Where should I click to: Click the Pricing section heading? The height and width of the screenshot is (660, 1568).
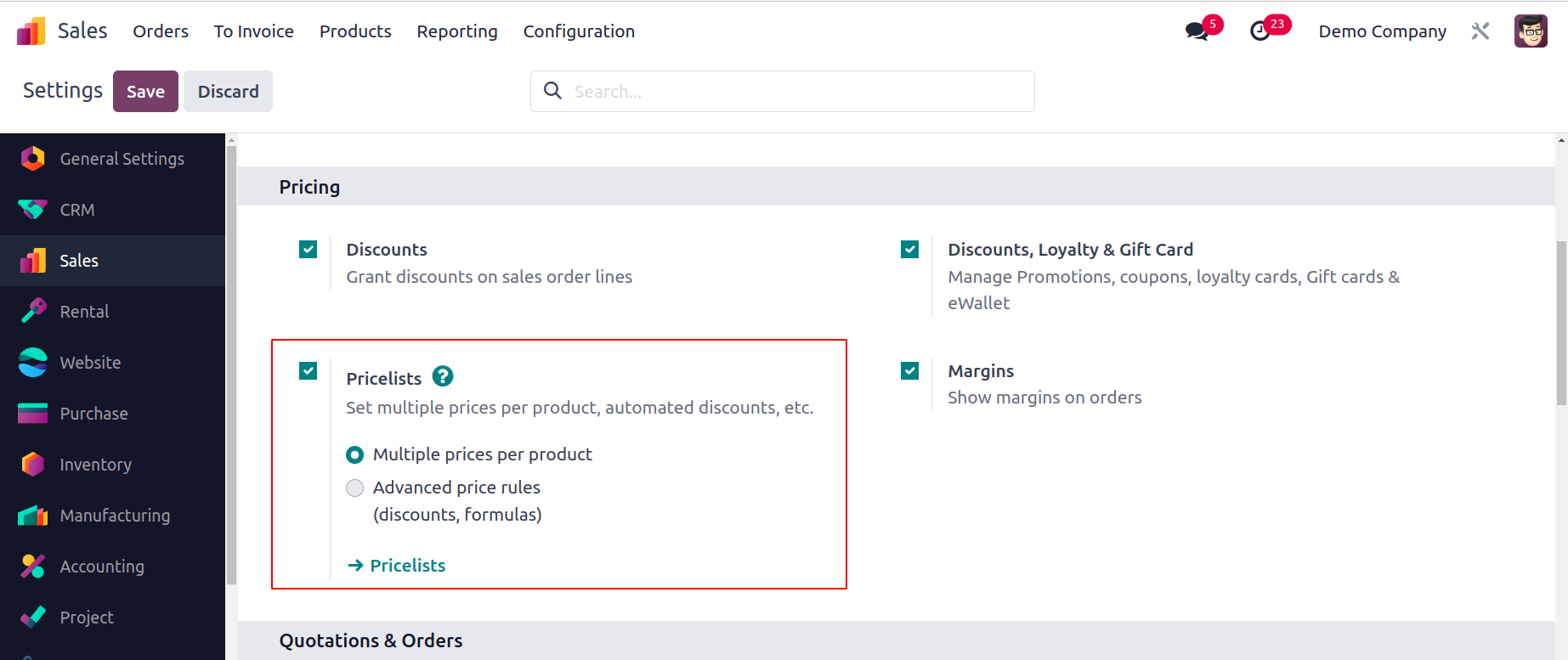point(309,187)
